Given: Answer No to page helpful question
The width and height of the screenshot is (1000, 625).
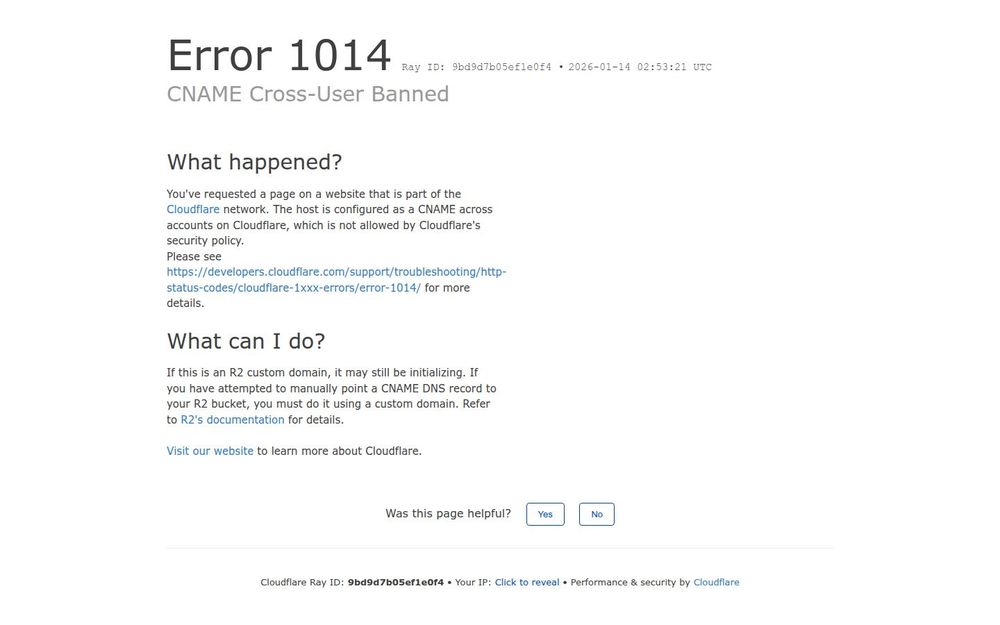Looking at the screenshot, I should [596, 515].
